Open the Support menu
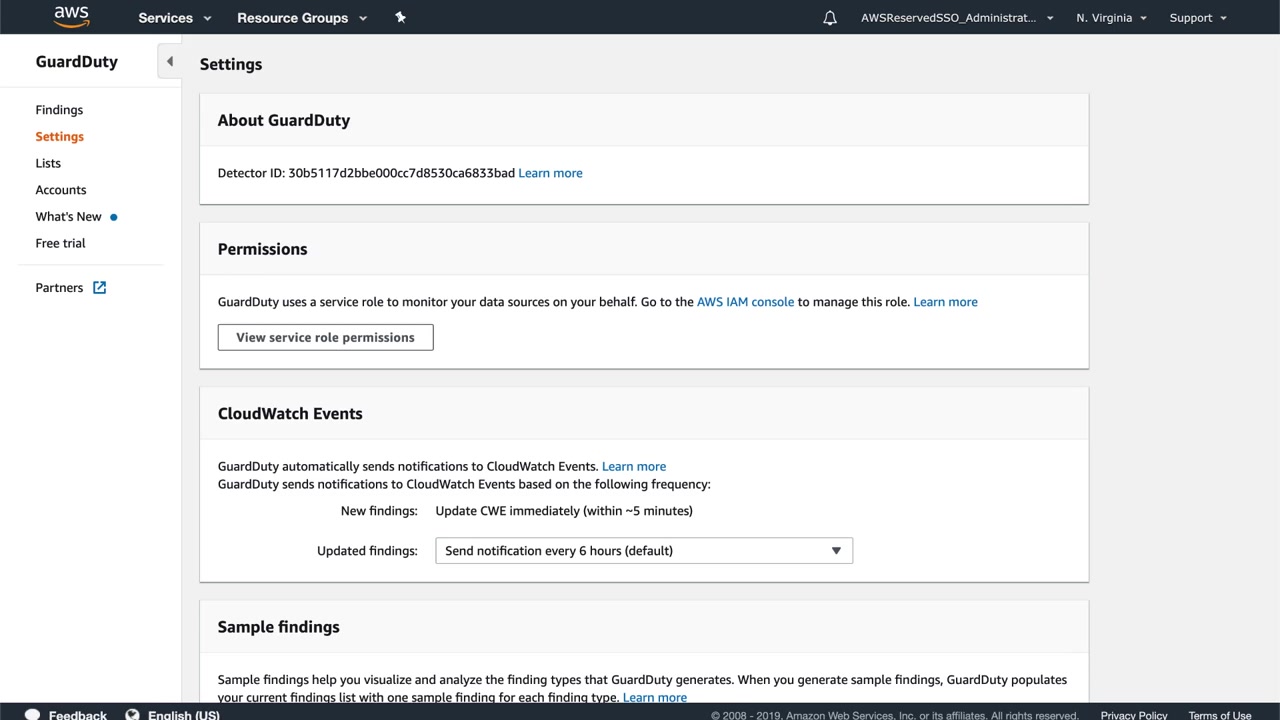This screenshot has width=1280, height=720. pyautogui.click(x=1198, y=18)
